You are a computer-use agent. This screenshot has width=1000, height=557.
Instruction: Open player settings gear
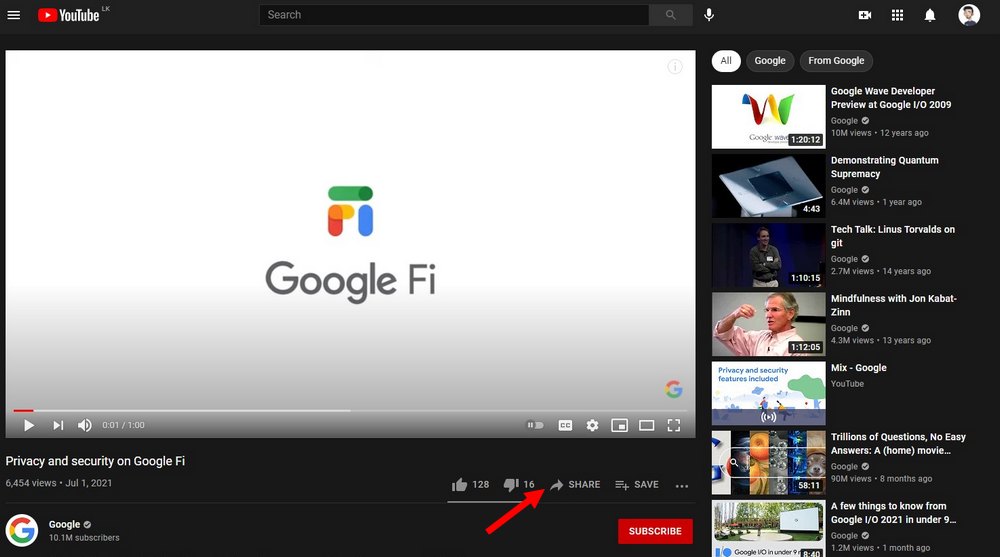[592, 425]
